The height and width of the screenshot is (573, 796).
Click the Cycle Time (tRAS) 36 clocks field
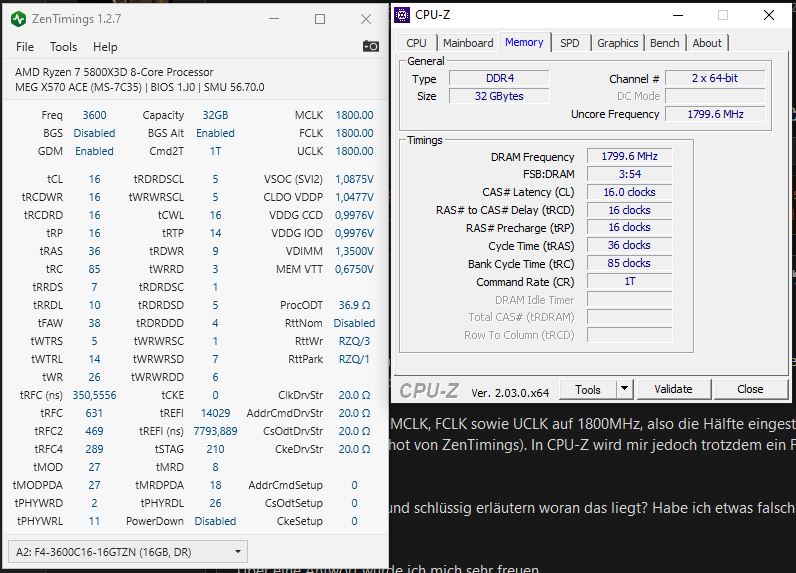pos(629,246)
